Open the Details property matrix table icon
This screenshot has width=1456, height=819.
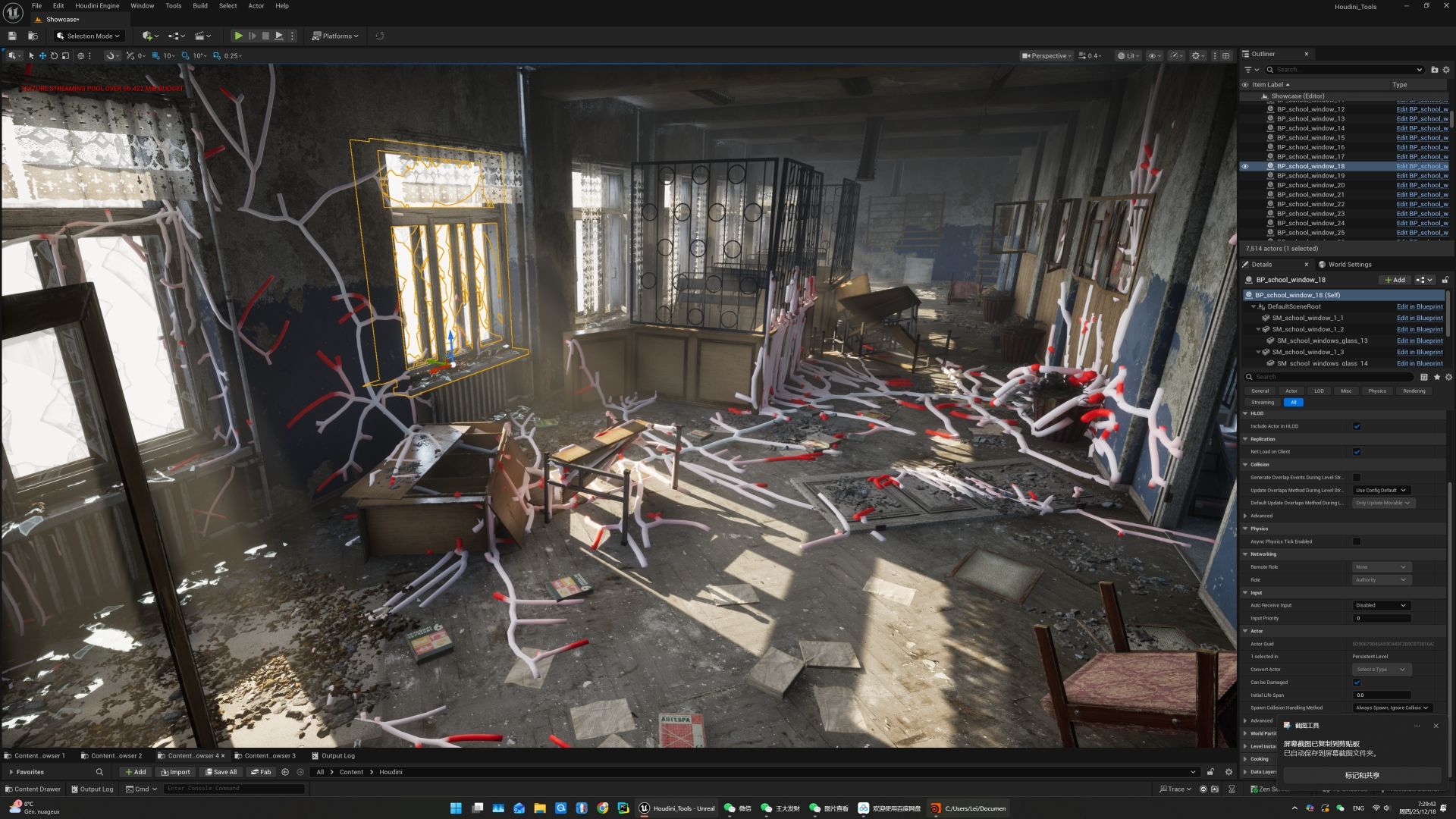pyautogui.click(x=1424, y=377)
